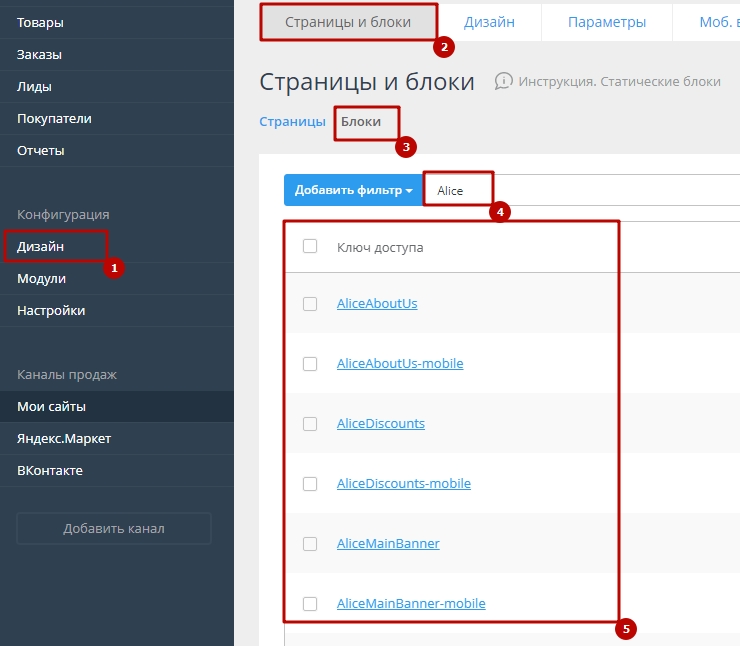Check the AliceAboutUs row checkbox
The height and width of the screenshot is (646, 740).
(310, 304)
